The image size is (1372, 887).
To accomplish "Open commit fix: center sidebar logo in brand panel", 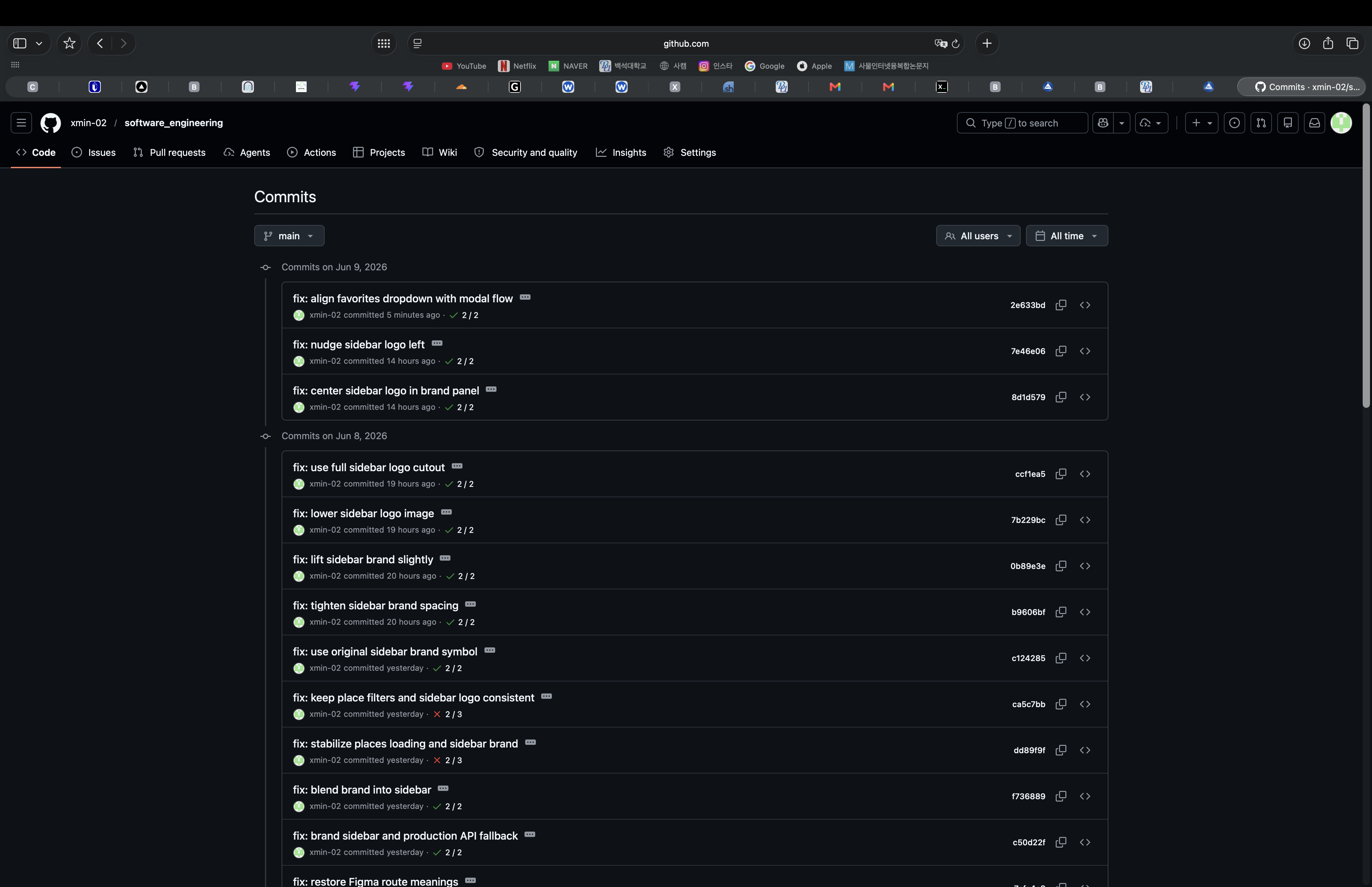I will tap(386, 390).
